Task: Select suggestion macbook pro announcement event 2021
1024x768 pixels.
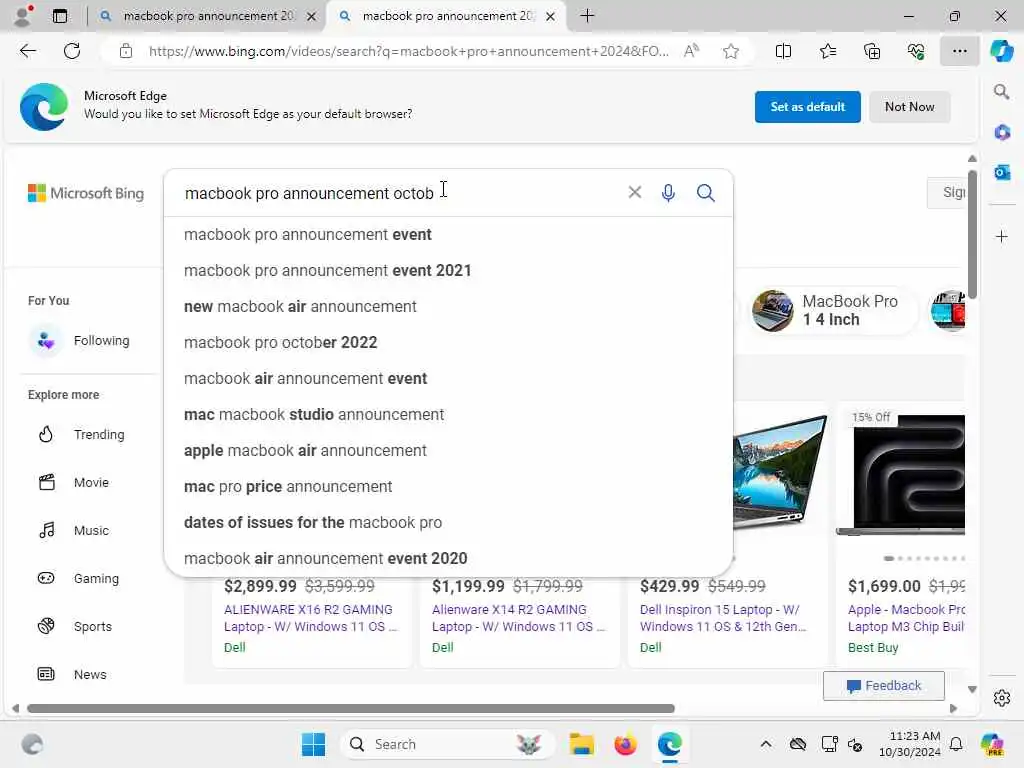Action: (448, 270)
